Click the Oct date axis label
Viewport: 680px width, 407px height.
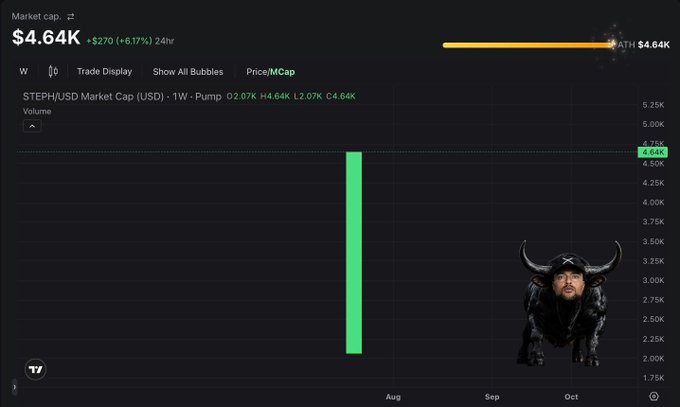[571, 397]
